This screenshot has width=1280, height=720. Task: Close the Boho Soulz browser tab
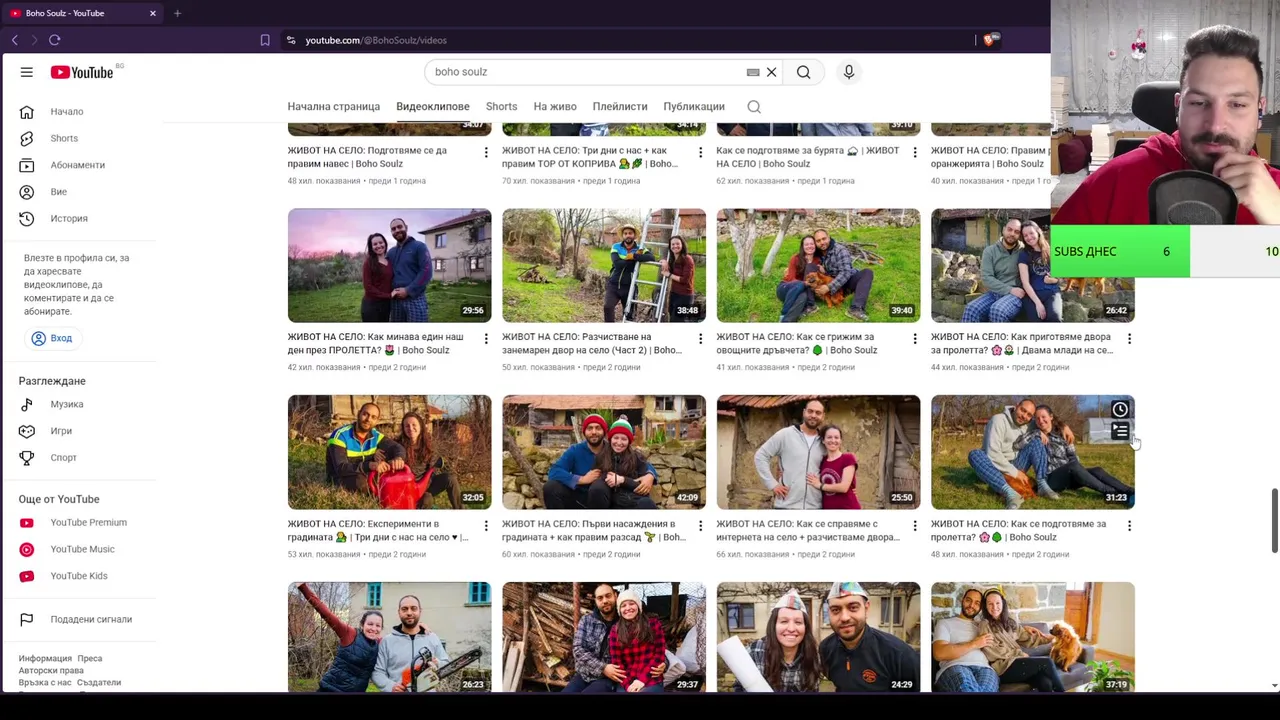(153, 13)
